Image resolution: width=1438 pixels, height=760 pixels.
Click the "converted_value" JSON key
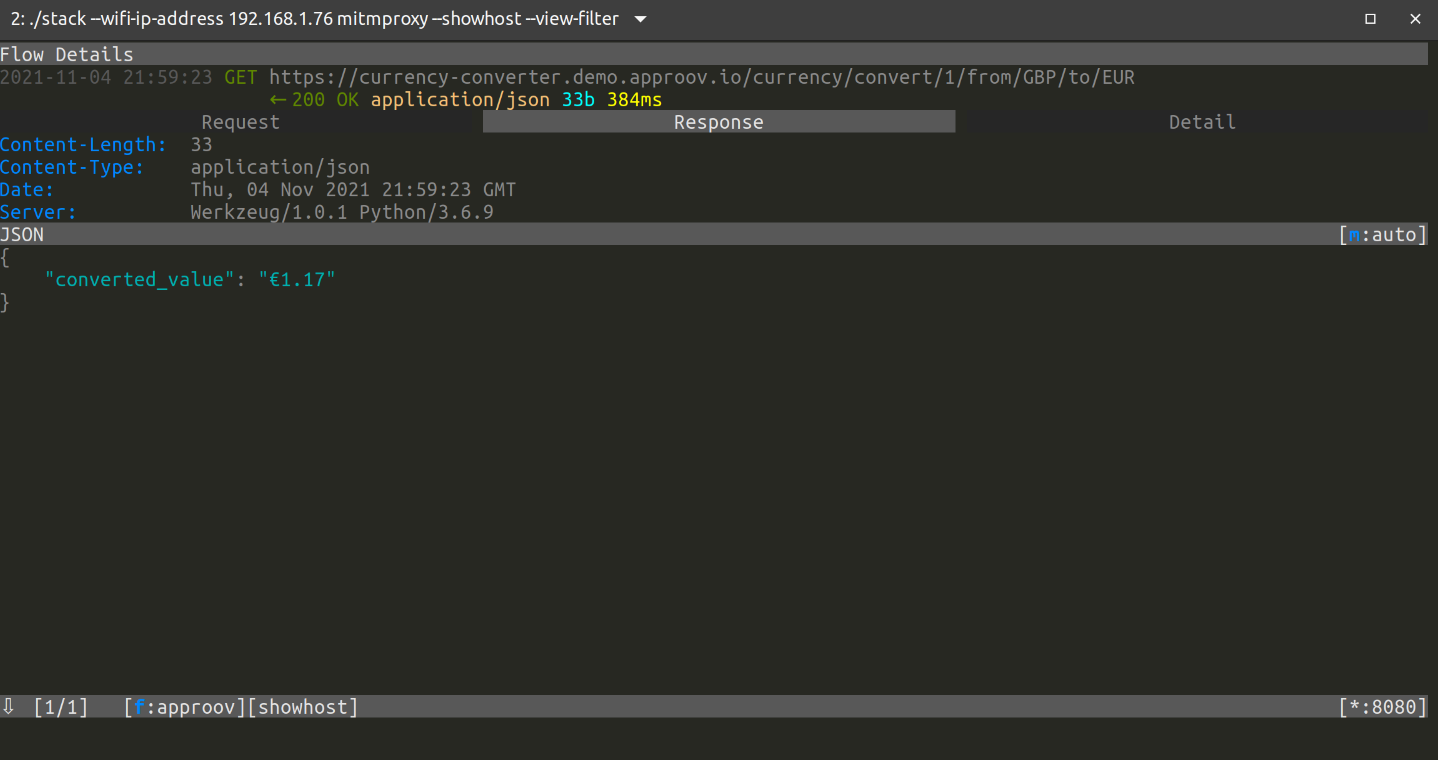139,280
